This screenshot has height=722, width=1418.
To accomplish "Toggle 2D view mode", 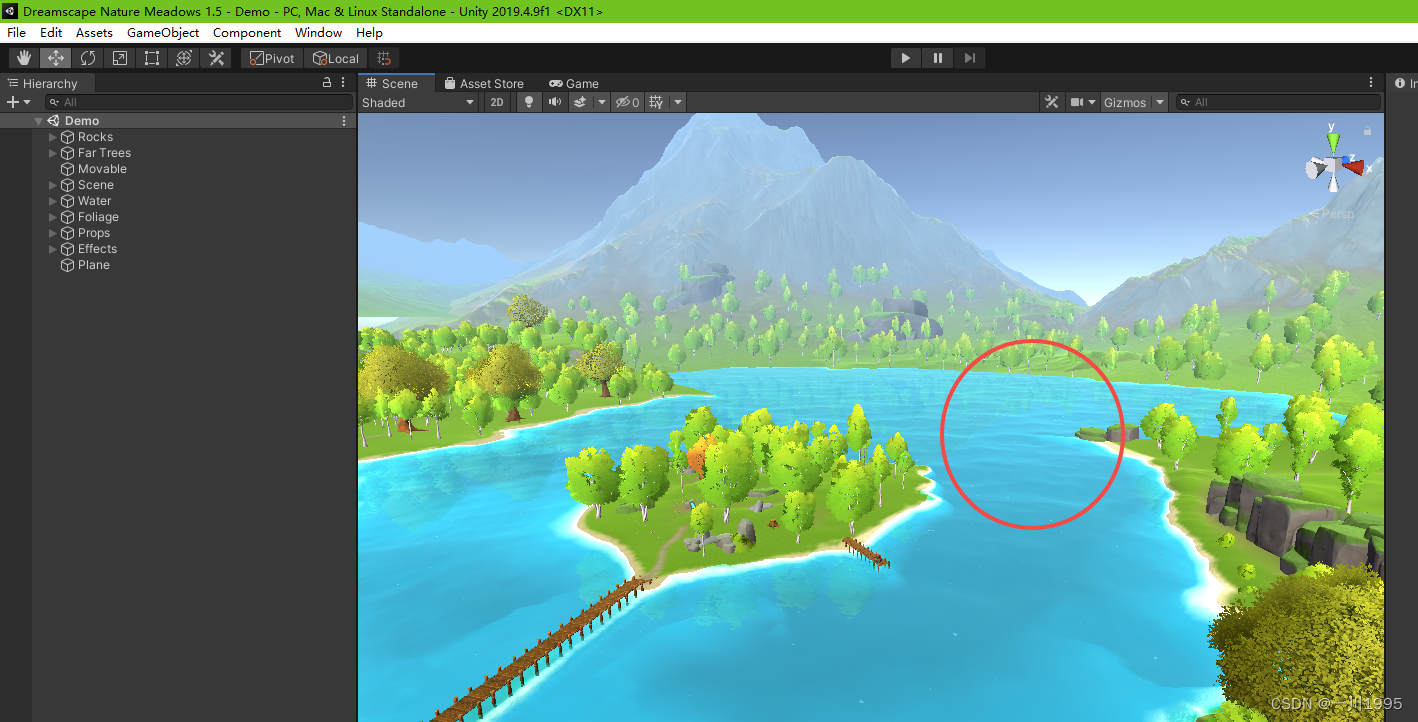I will tap(497, 102).
